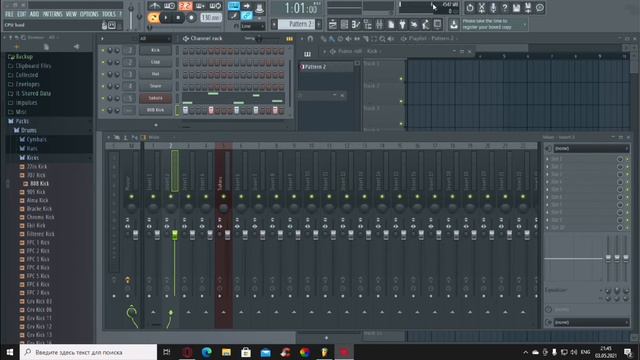Click the play transport button
Screen dimensions: 640x360
tap(166, 18)
